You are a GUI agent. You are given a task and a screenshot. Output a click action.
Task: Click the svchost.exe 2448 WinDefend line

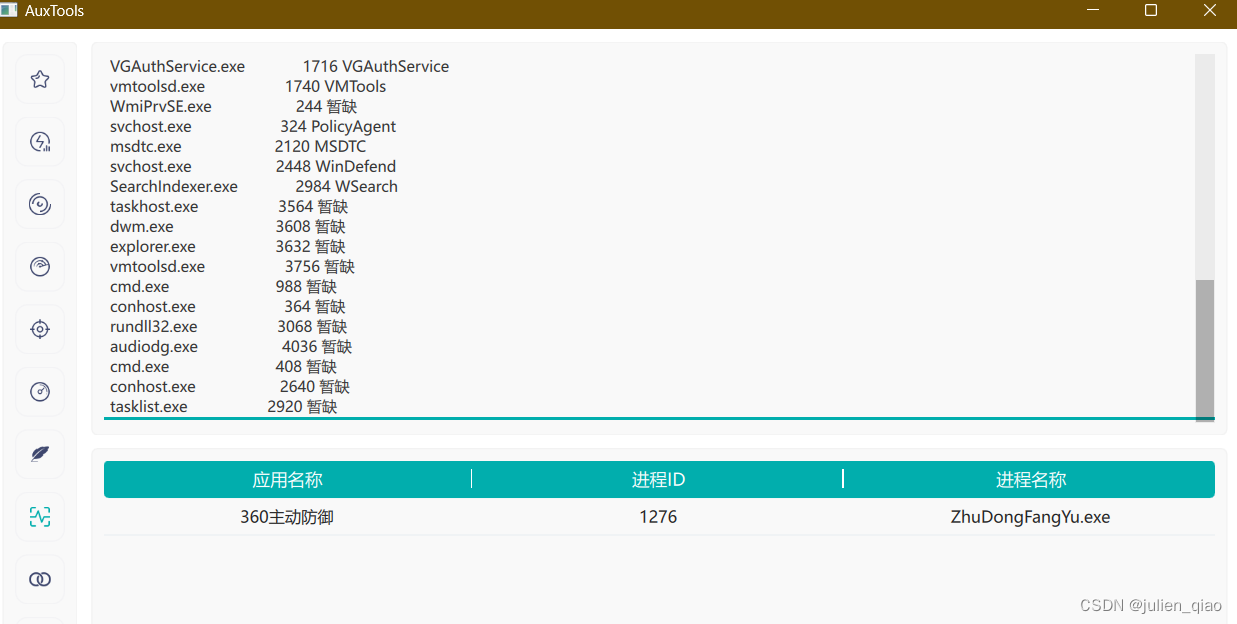click(253, 166)
